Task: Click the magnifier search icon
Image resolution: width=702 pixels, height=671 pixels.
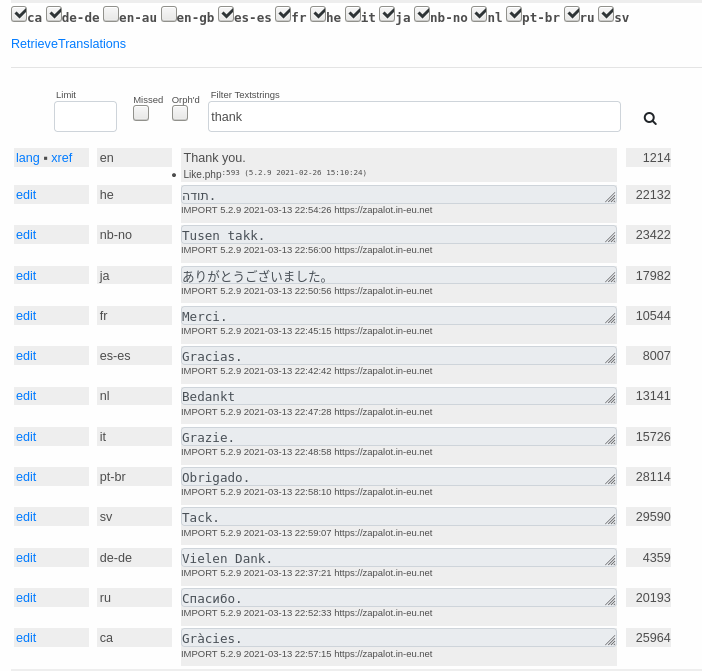Action: (650, 118)
